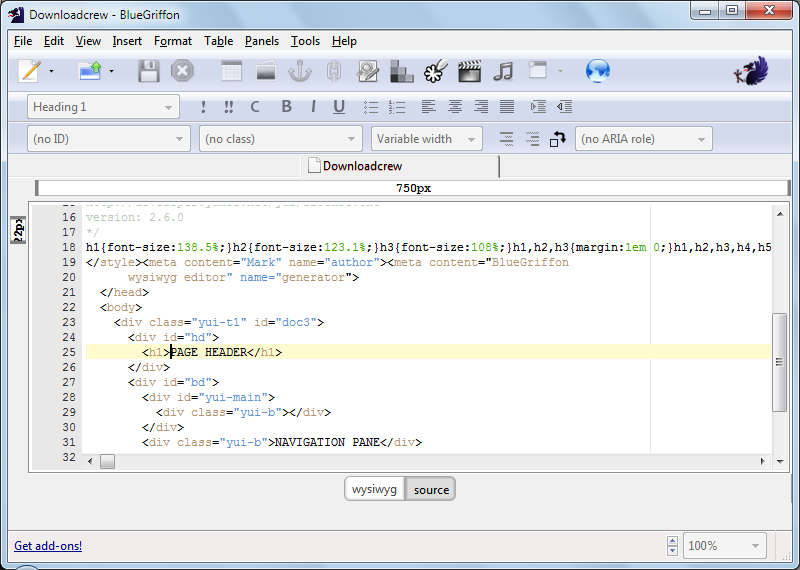Apply code formatting with C icon
800x570 pixels.
(x=255, y=107)
